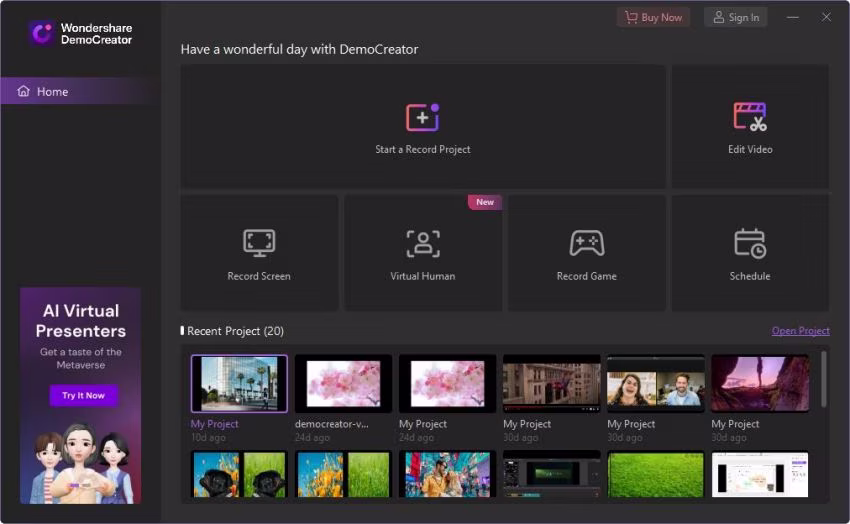Click the highlighted My Project name 10d ago
The width and height of the screenshot is (850, 524).
click(214, 424)
